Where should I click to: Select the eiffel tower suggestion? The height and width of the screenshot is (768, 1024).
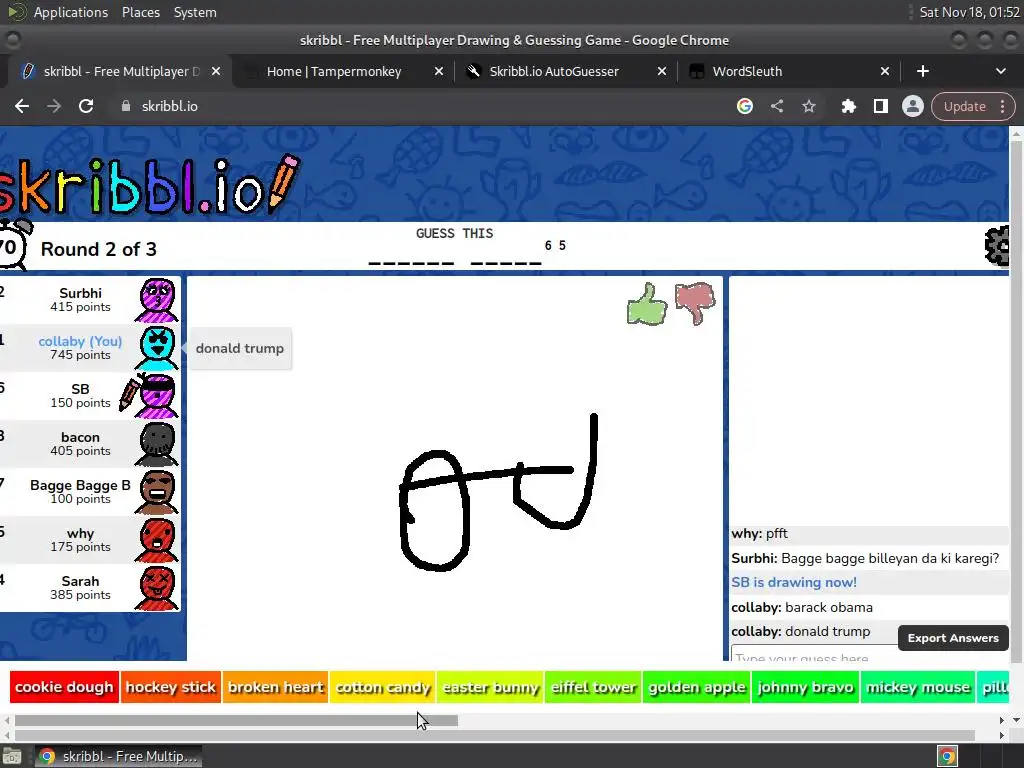[x=593, y=687]
